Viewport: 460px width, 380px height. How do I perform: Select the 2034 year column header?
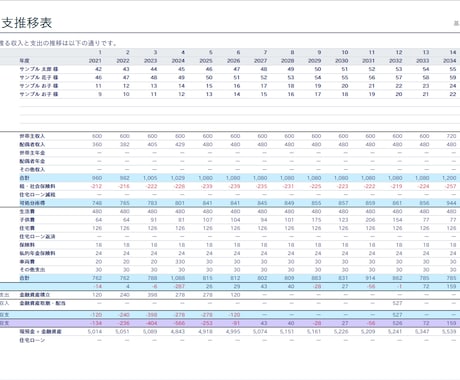(x=450, y=61)
